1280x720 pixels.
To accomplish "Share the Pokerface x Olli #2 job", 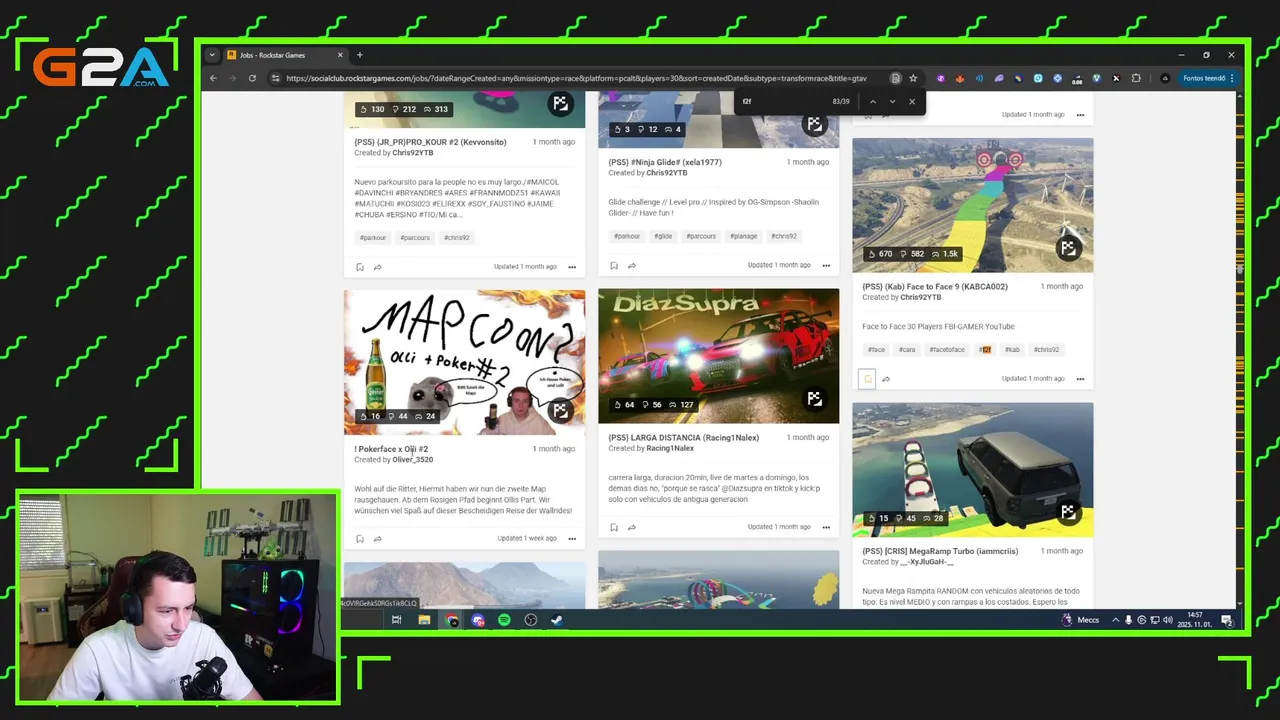I will [377, 539].
